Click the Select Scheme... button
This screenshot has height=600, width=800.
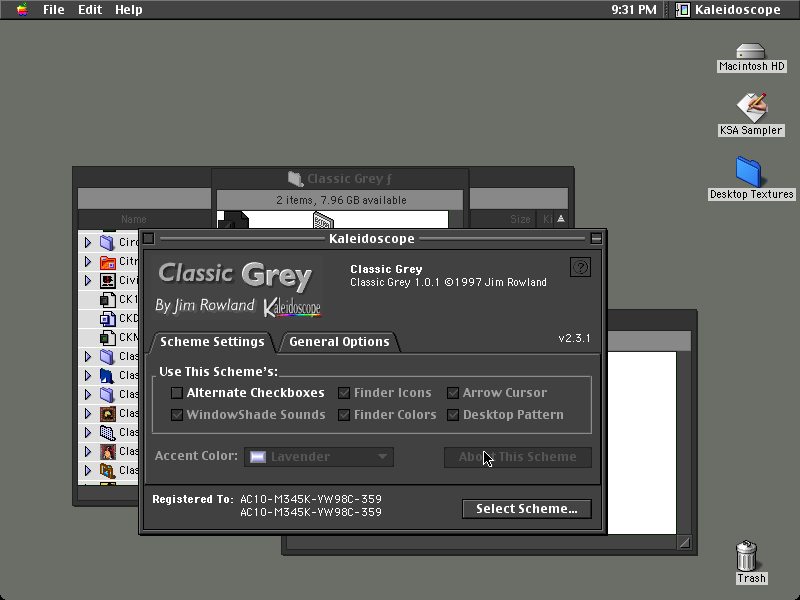tap(527, 509)
